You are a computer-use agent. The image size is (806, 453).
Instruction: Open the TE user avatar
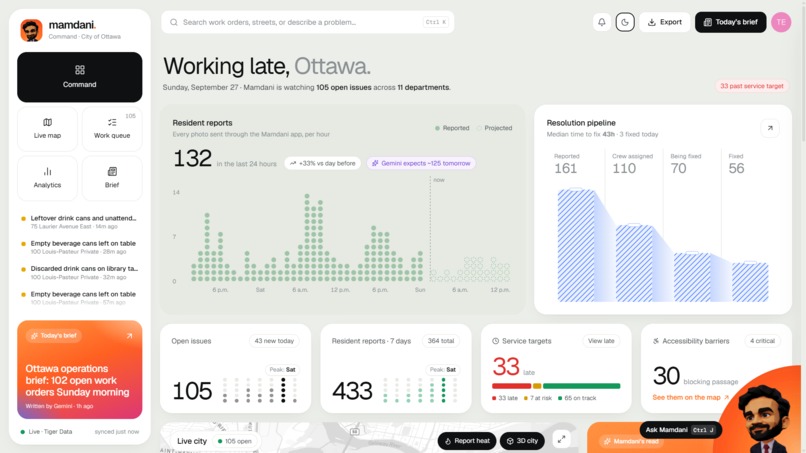(x=781, y=22)
